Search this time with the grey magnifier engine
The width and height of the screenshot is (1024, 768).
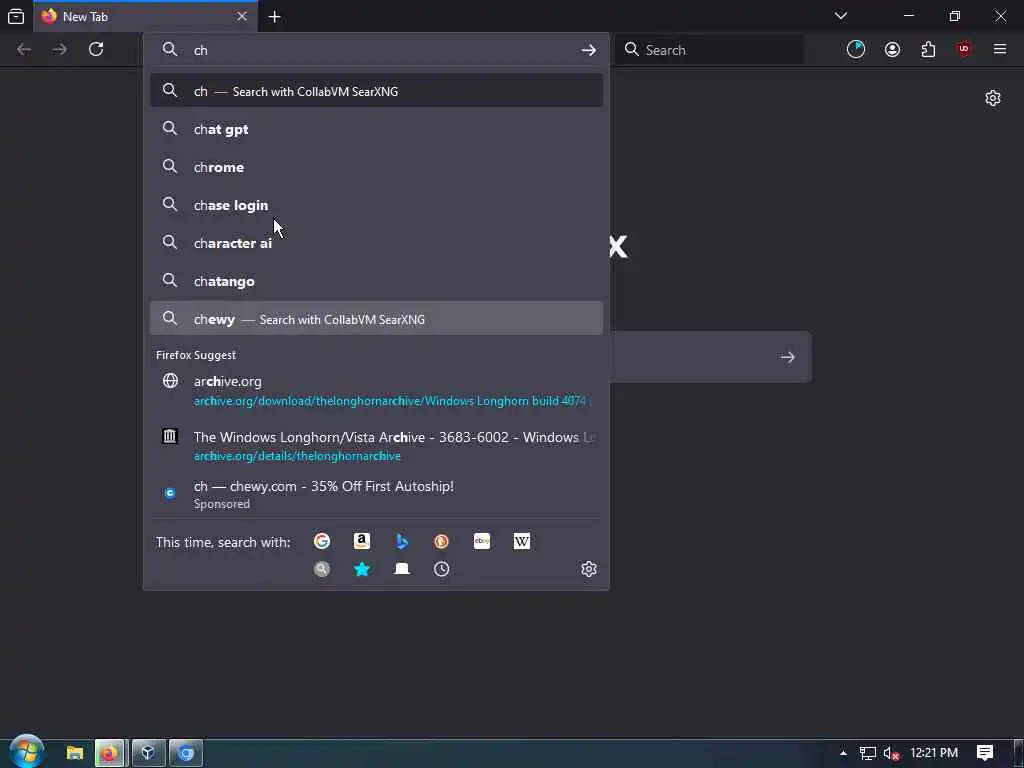tap(322, 569)
